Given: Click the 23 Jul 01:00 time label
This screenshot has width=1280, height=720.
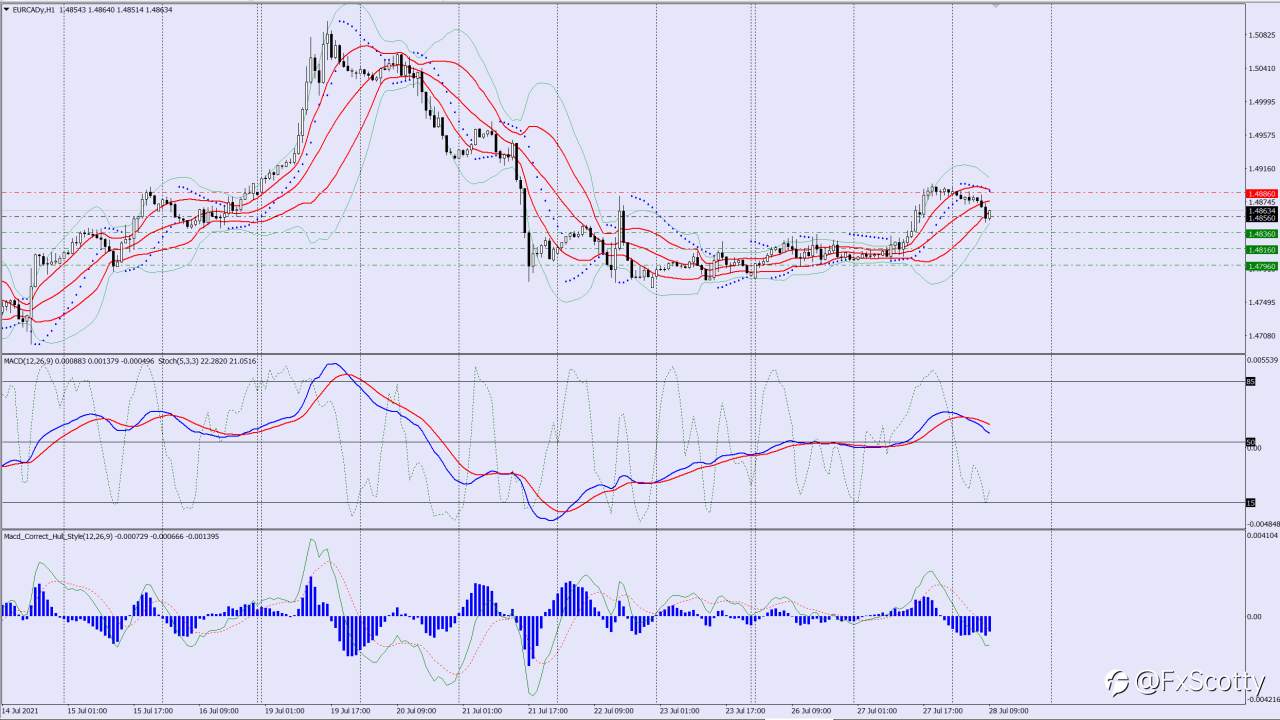Looking at the screenshot, I should pos(680,711).
